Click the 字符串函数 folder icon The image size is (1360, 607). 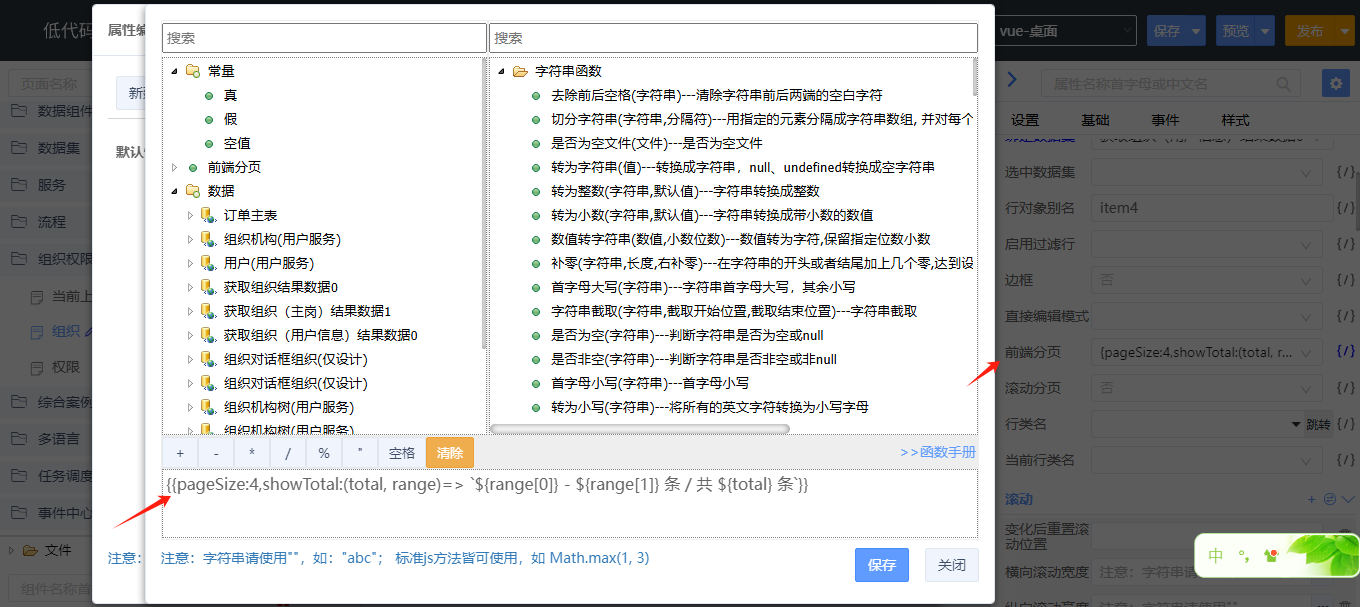click(x=520, y=71)
